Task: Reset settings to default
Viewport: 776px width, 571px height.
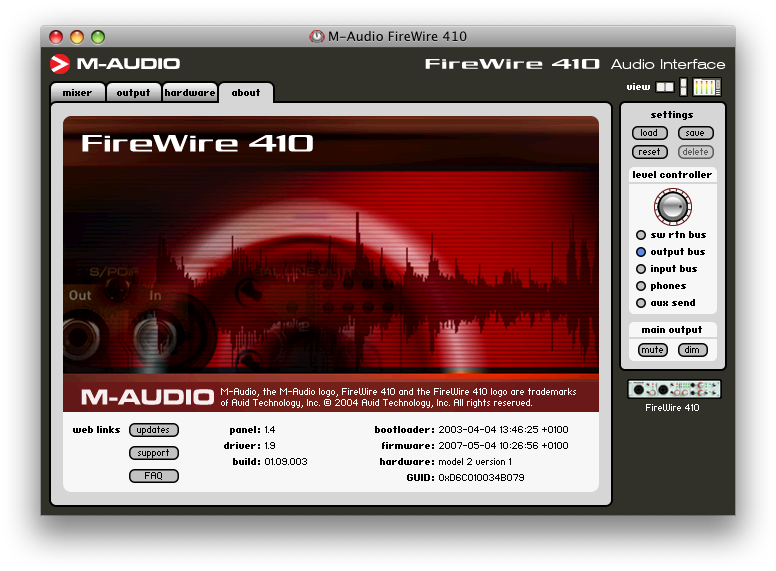Action: (650, 152)
